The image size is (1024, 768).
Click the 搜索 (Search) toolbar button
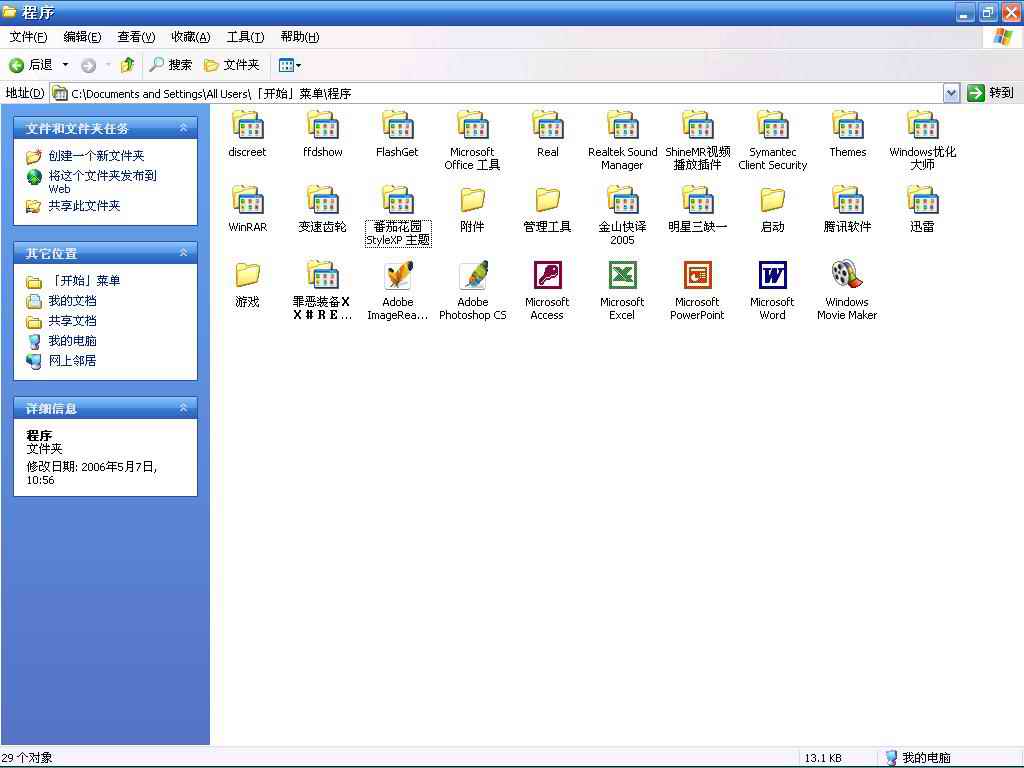(x=170, y=65)
